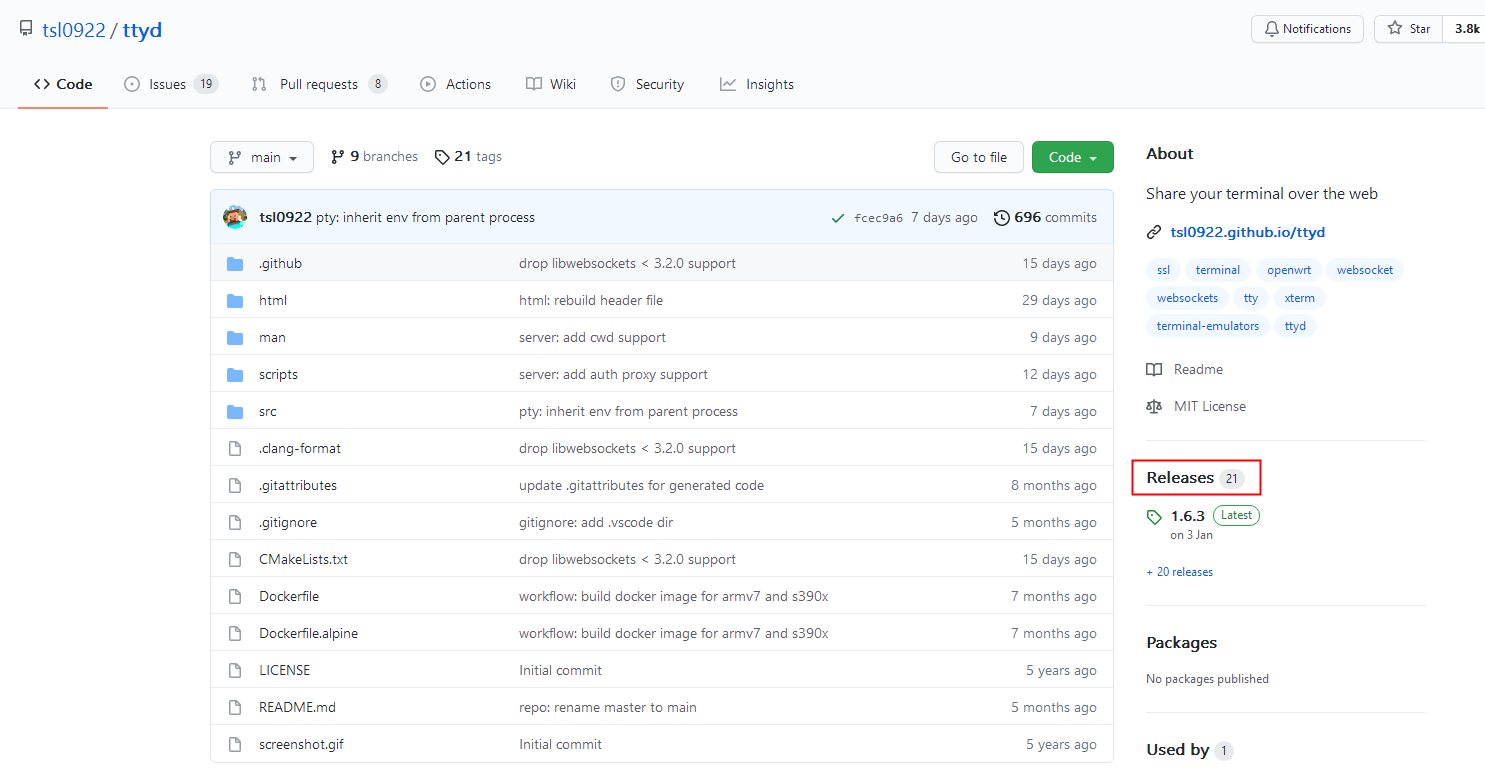
Task: Open the Wiki tab
Action: coord(551,84)
